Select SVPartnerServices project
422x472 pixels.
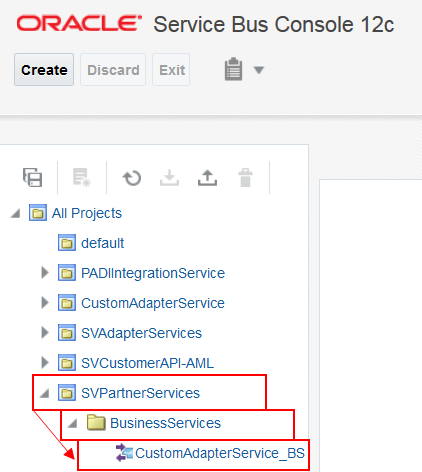(140, 393)
